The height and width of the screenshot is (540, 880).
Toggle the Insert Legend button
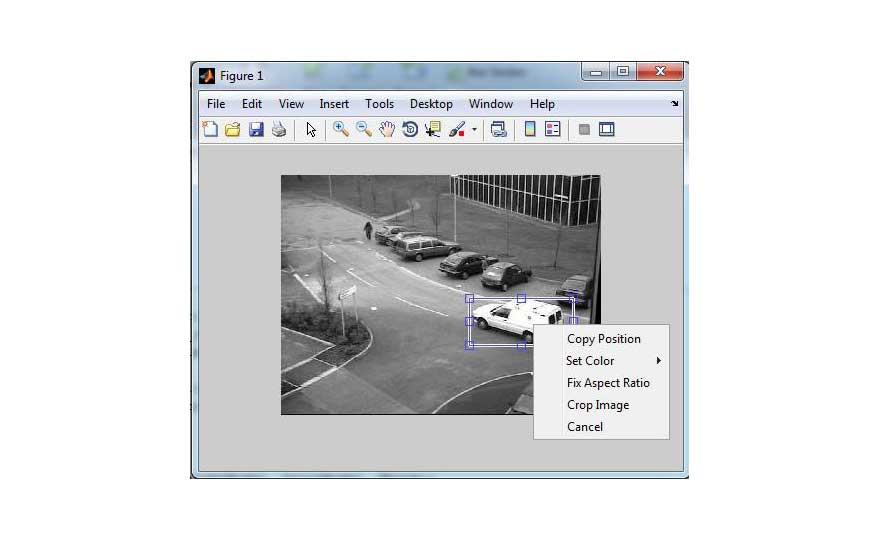553,129
